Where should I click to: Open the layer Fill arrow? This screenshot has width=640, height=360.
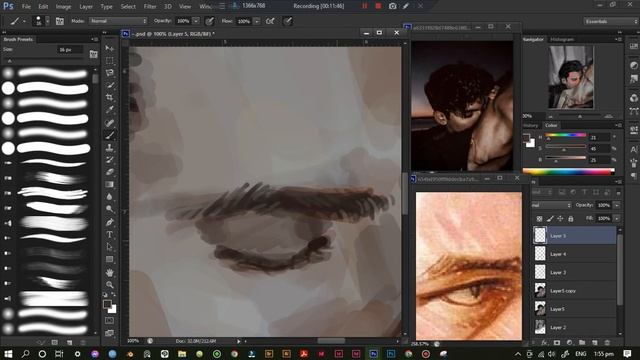[617, 219]
